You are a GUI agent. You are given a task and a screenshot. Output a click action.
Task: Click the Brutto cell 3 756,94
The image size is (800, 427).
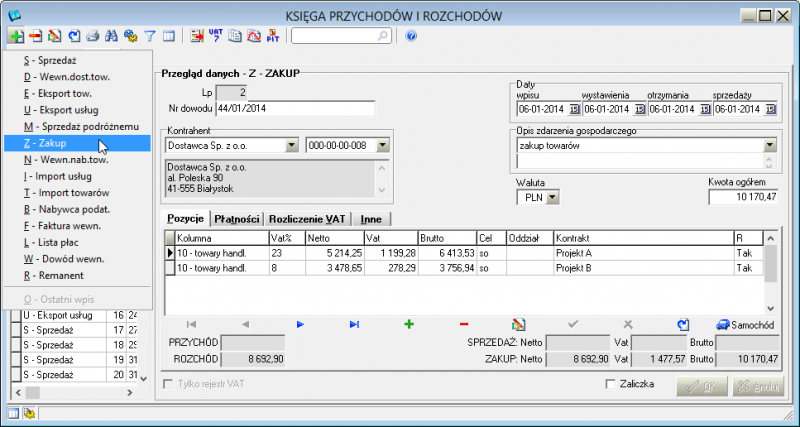[x=447, y=268]
